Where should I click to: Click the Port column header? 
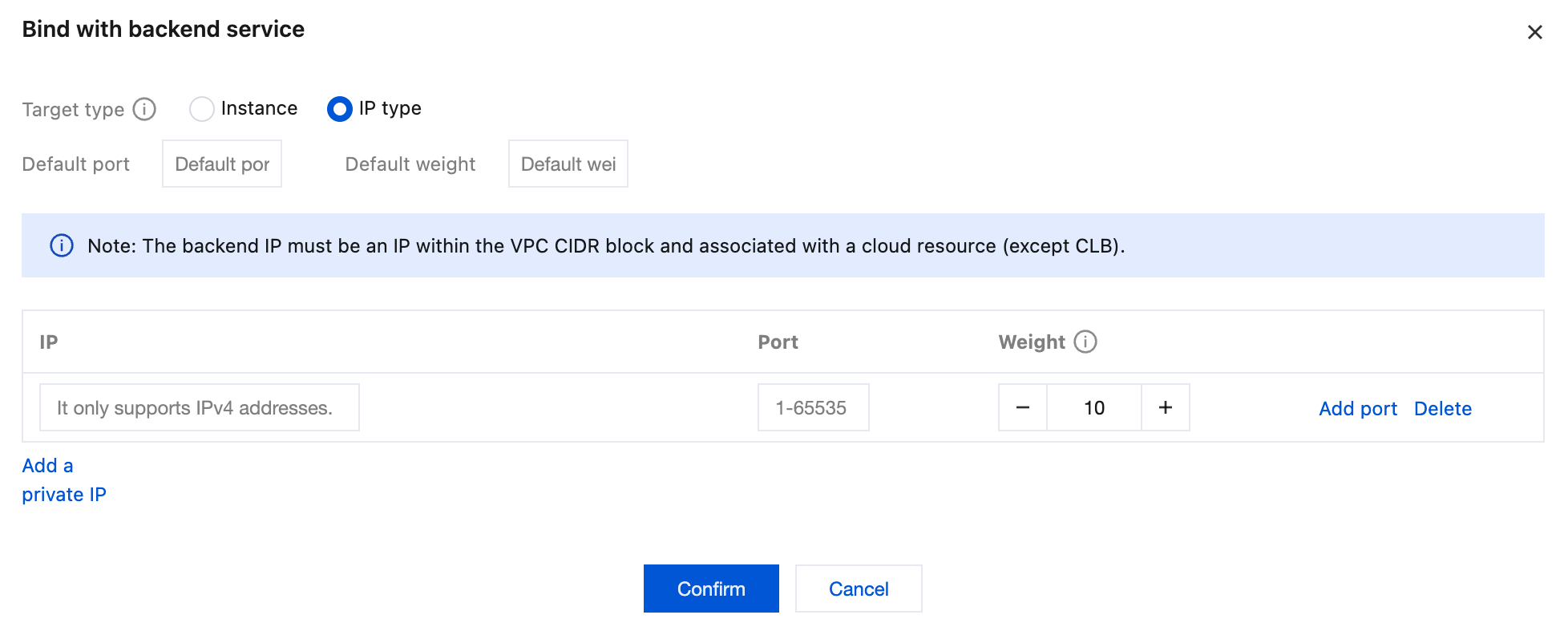[778, 342]
